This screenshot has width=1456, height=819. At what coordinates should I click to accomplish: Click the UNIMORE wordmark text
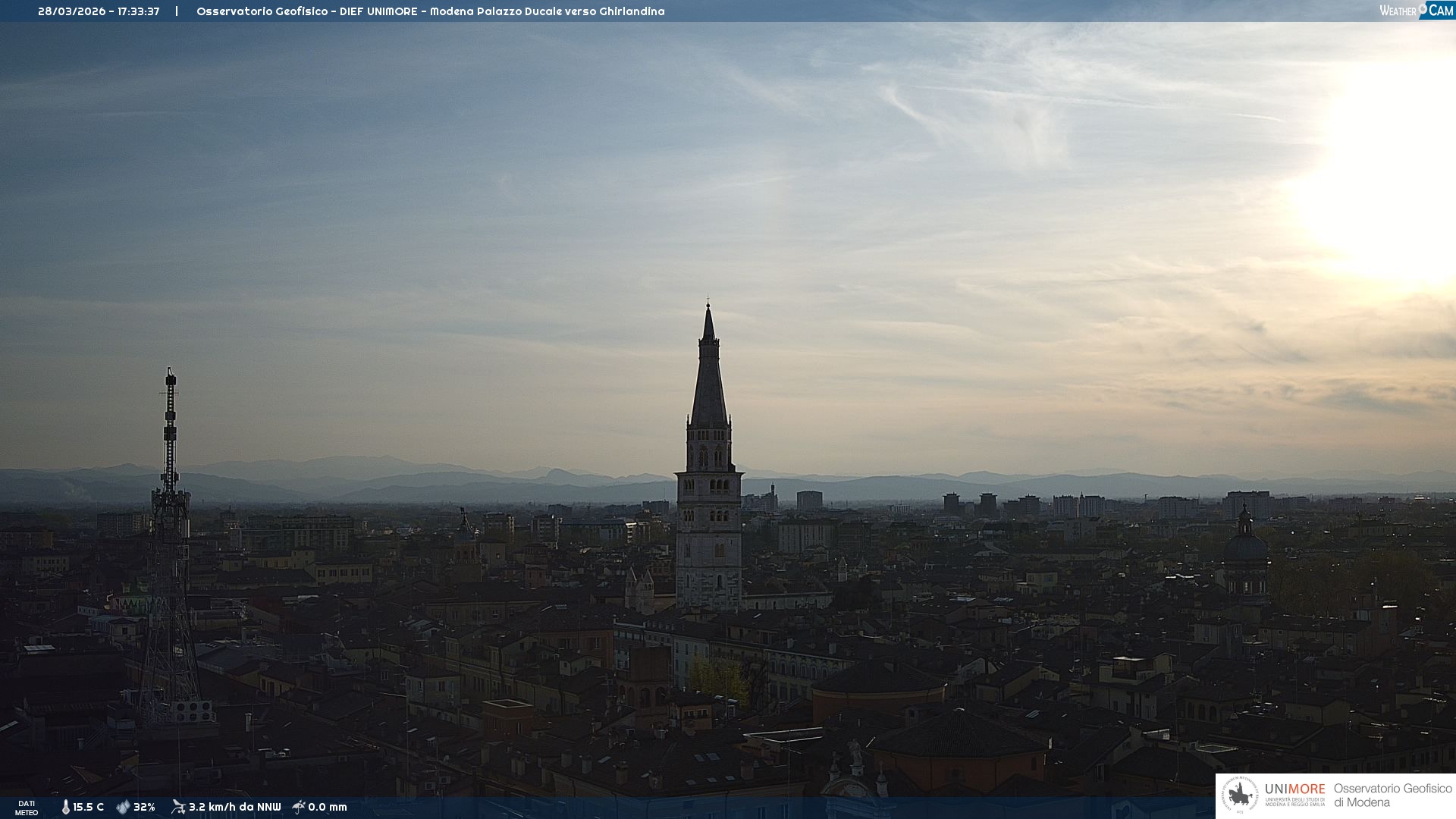click(x=1294, y=789)
